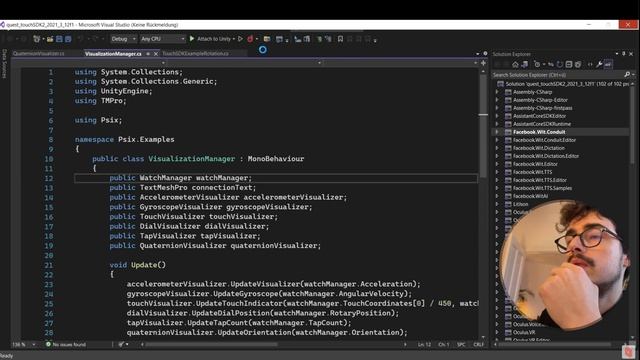
Task: Click the code cleanup brush icon in status strip
Action: pos(121,344)
